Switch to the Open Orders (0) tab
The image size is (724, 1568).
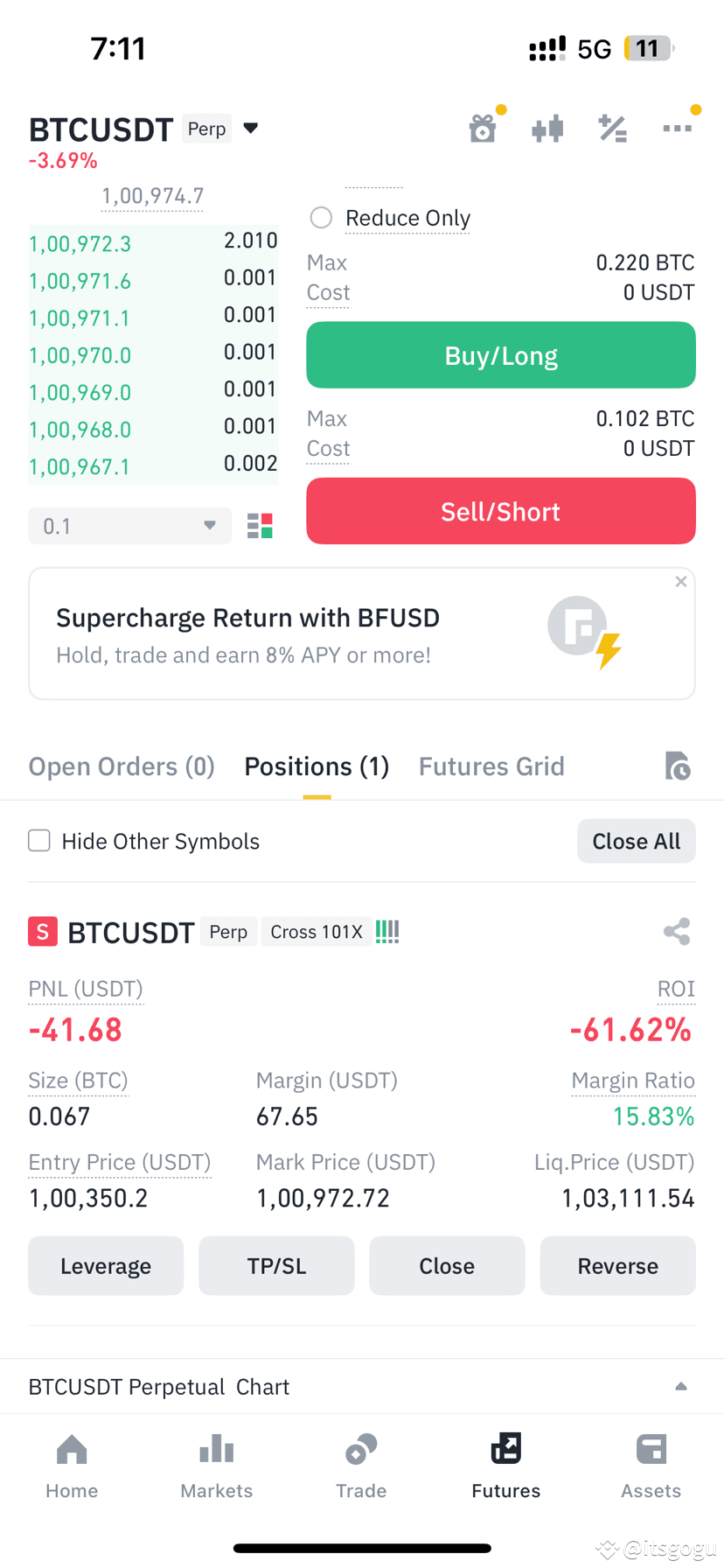pos(122,766)
